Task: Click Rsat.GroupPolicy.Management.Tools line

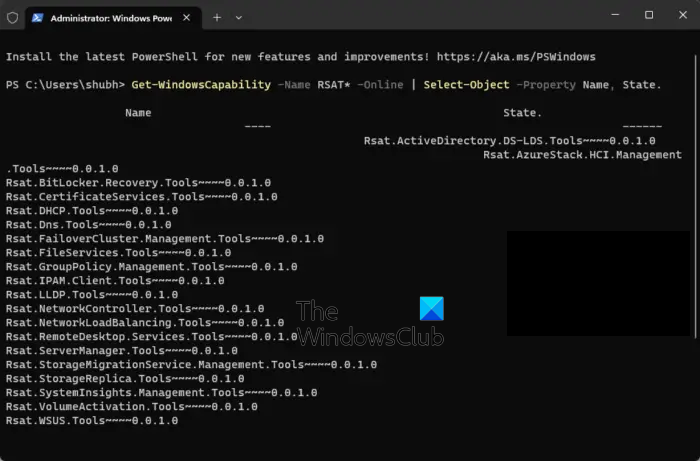Action: (x=151, y=267)
